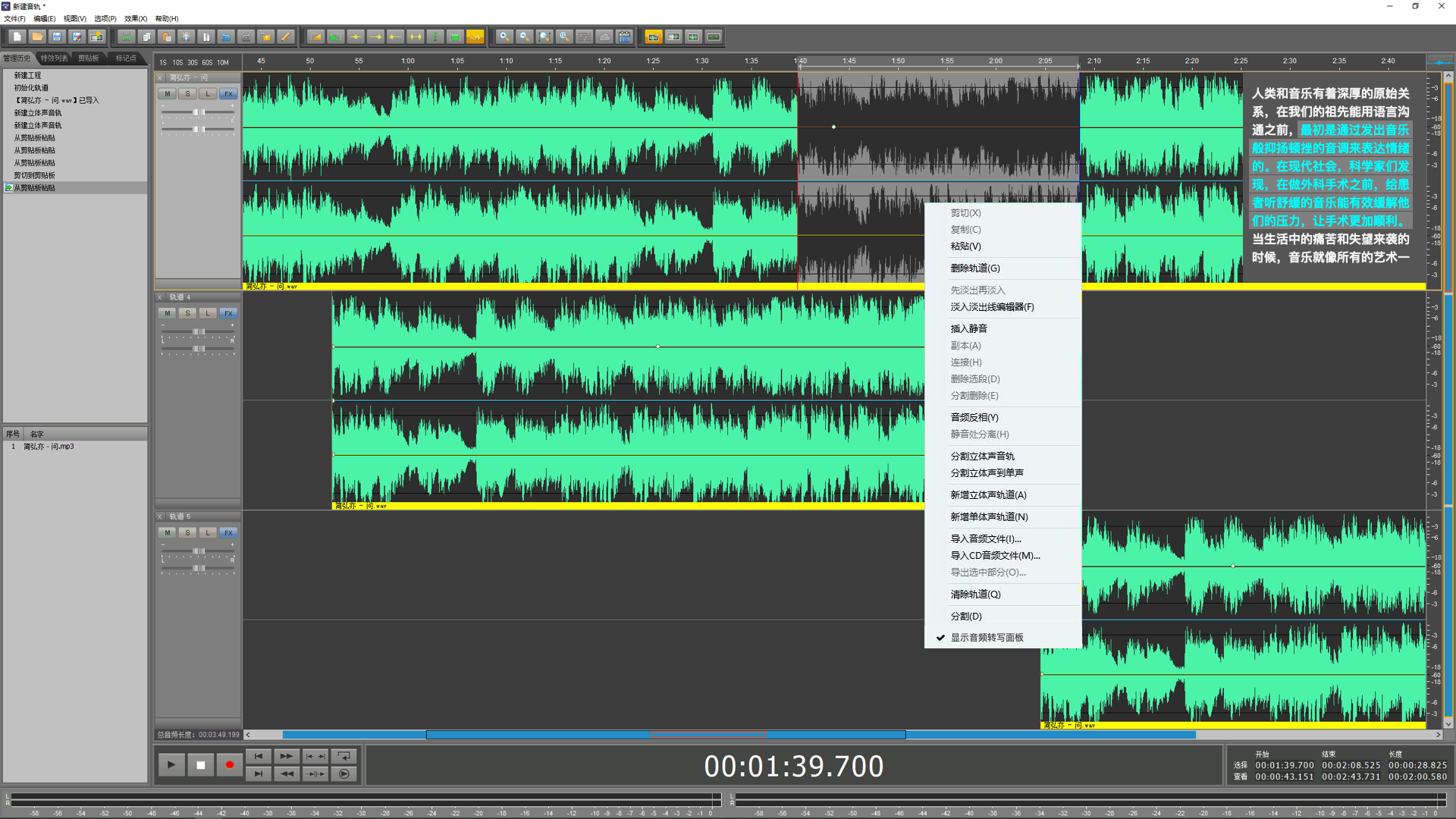
Task: Click the save floppy disk icon
Action: 57,36
